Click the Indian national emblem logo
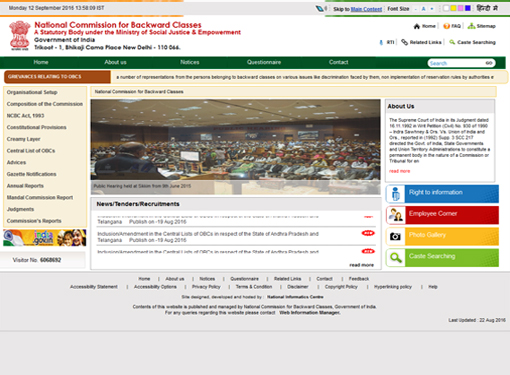510x375 pixels. (x=20, y=35)
